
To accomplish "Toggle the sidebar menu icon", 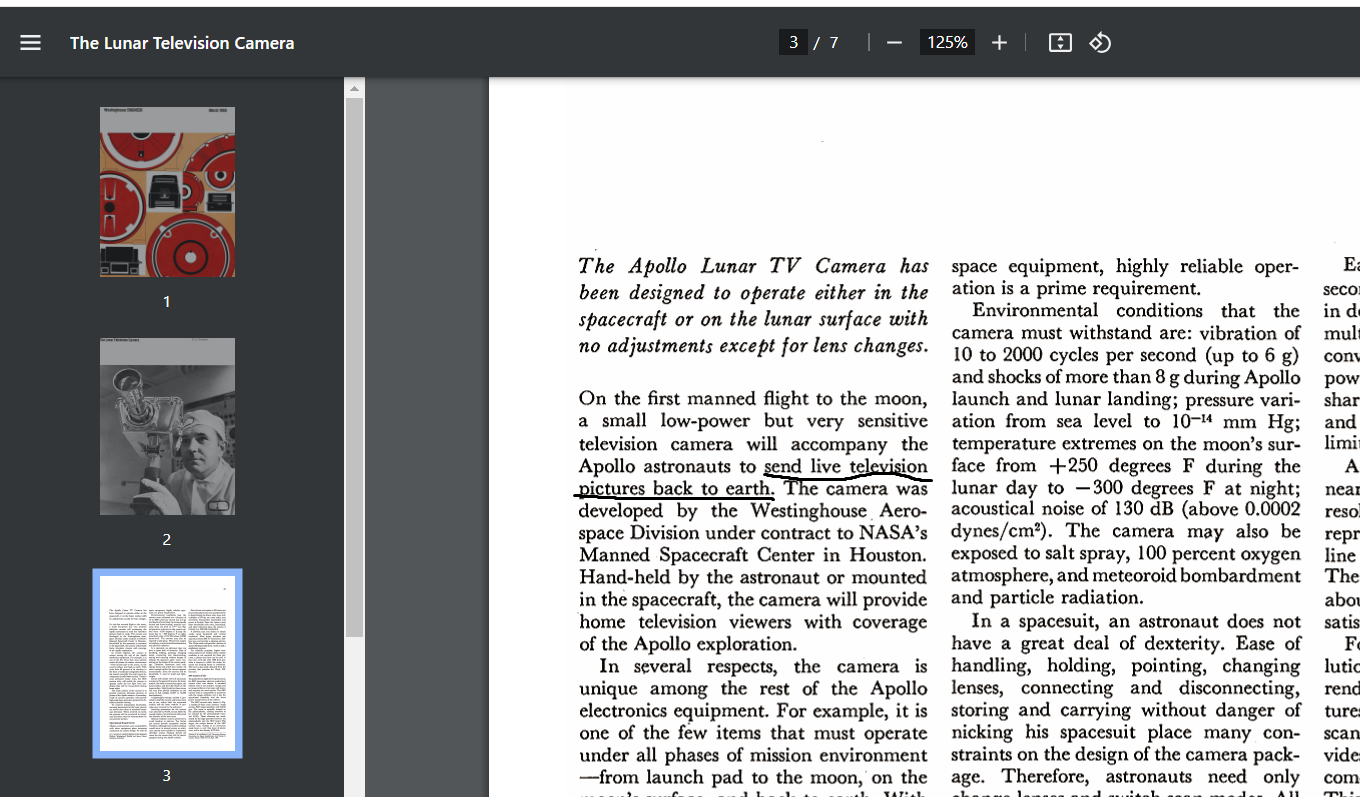I will [x=31, y=43].
